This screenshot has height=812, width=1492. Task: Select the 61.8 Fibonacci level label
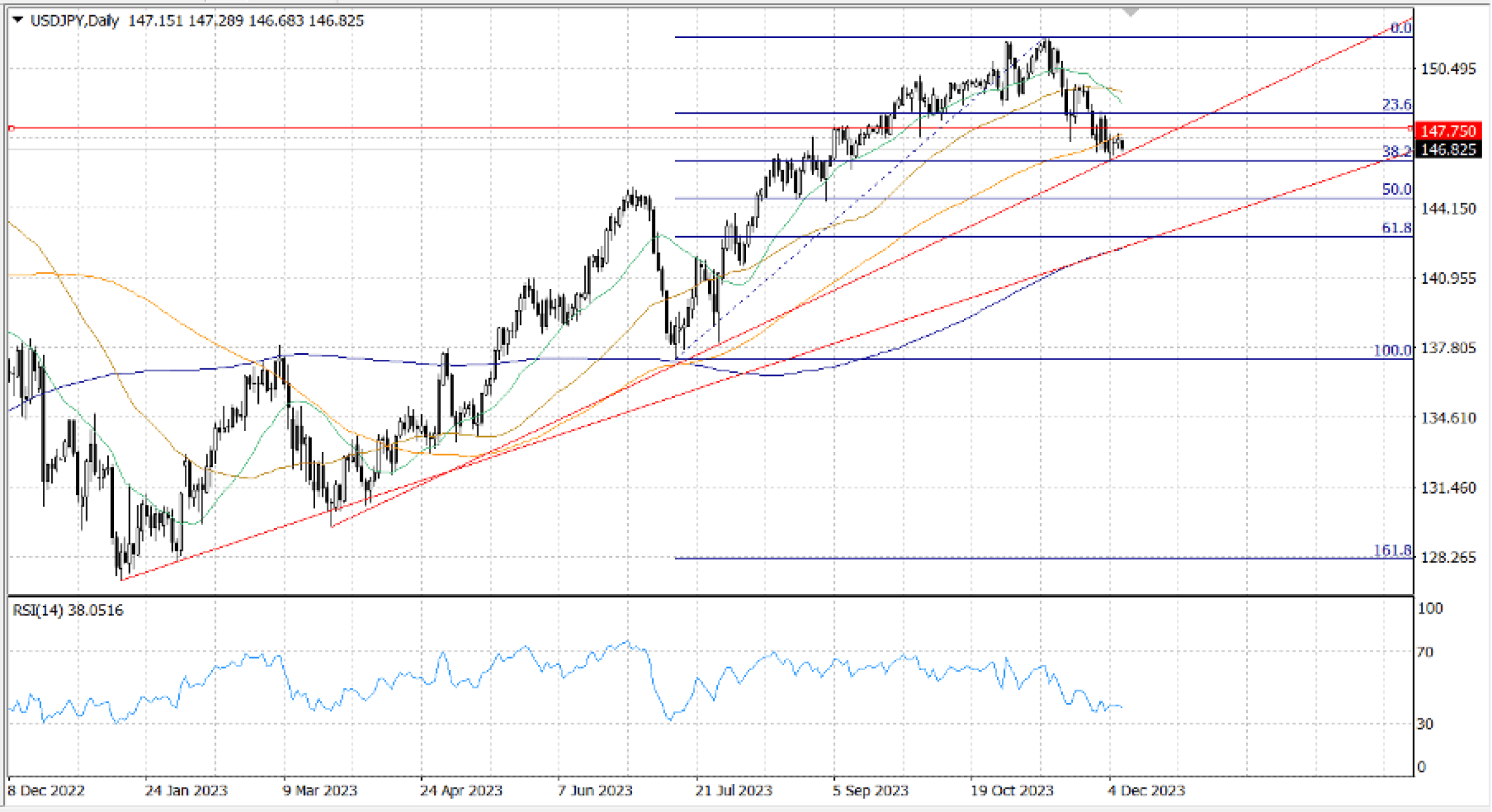tap(1397, 228)
